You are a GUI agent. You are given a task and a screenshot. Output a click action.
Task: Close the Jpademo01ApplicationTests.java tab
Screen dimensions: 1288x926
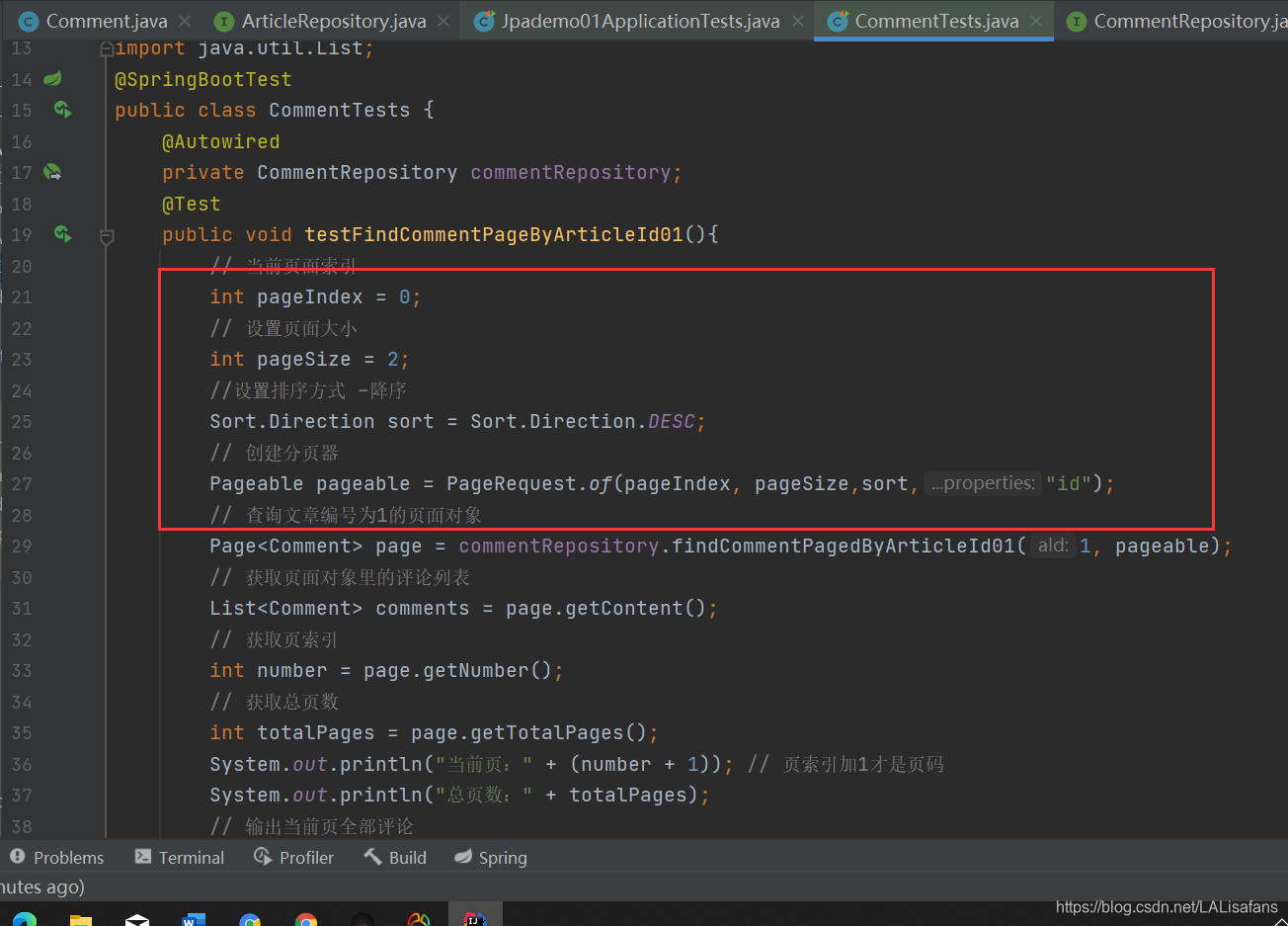pyautogui.click(x=798, y=21)
